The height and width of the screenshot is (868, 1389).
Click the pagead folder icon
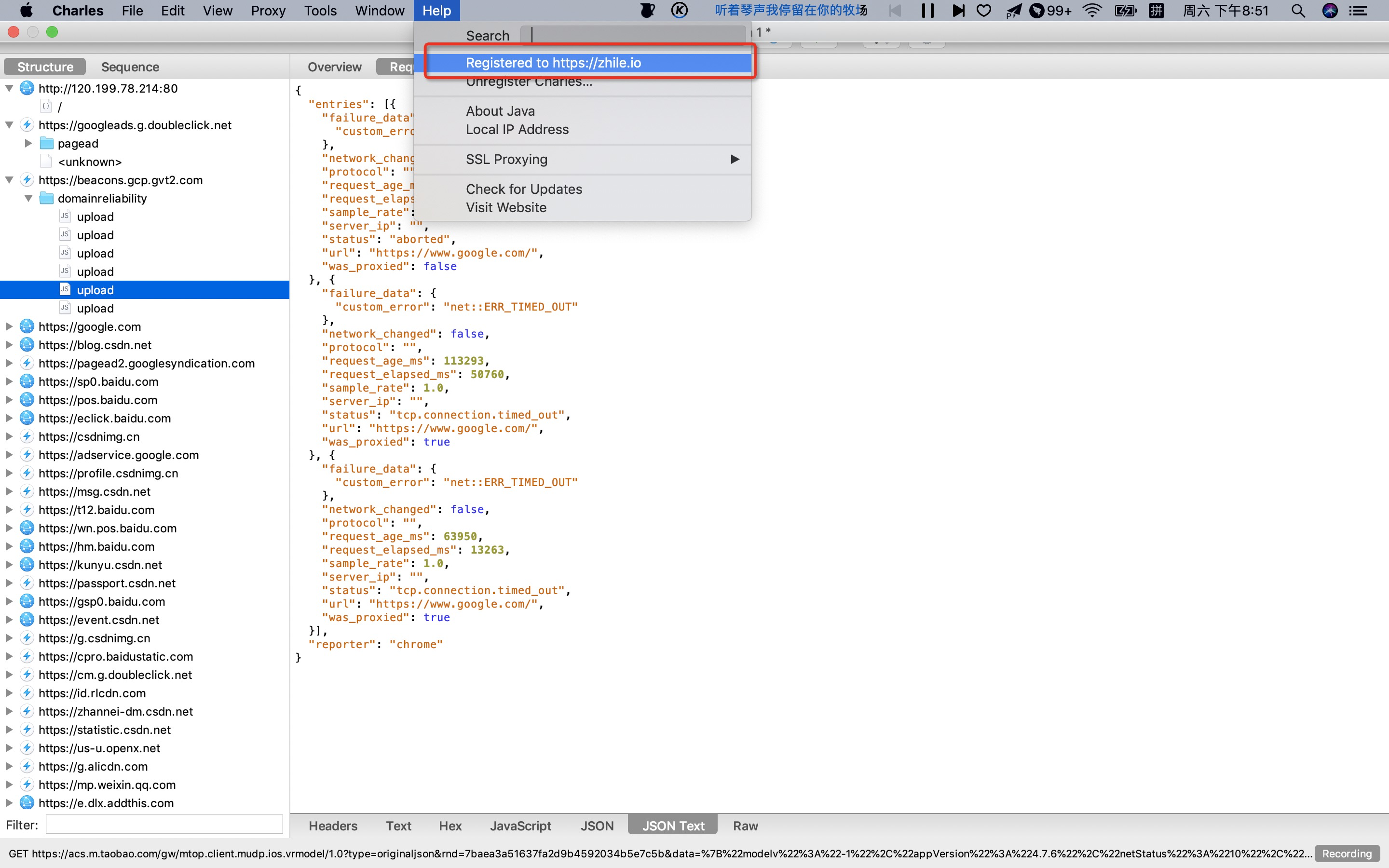click(46, 143)
